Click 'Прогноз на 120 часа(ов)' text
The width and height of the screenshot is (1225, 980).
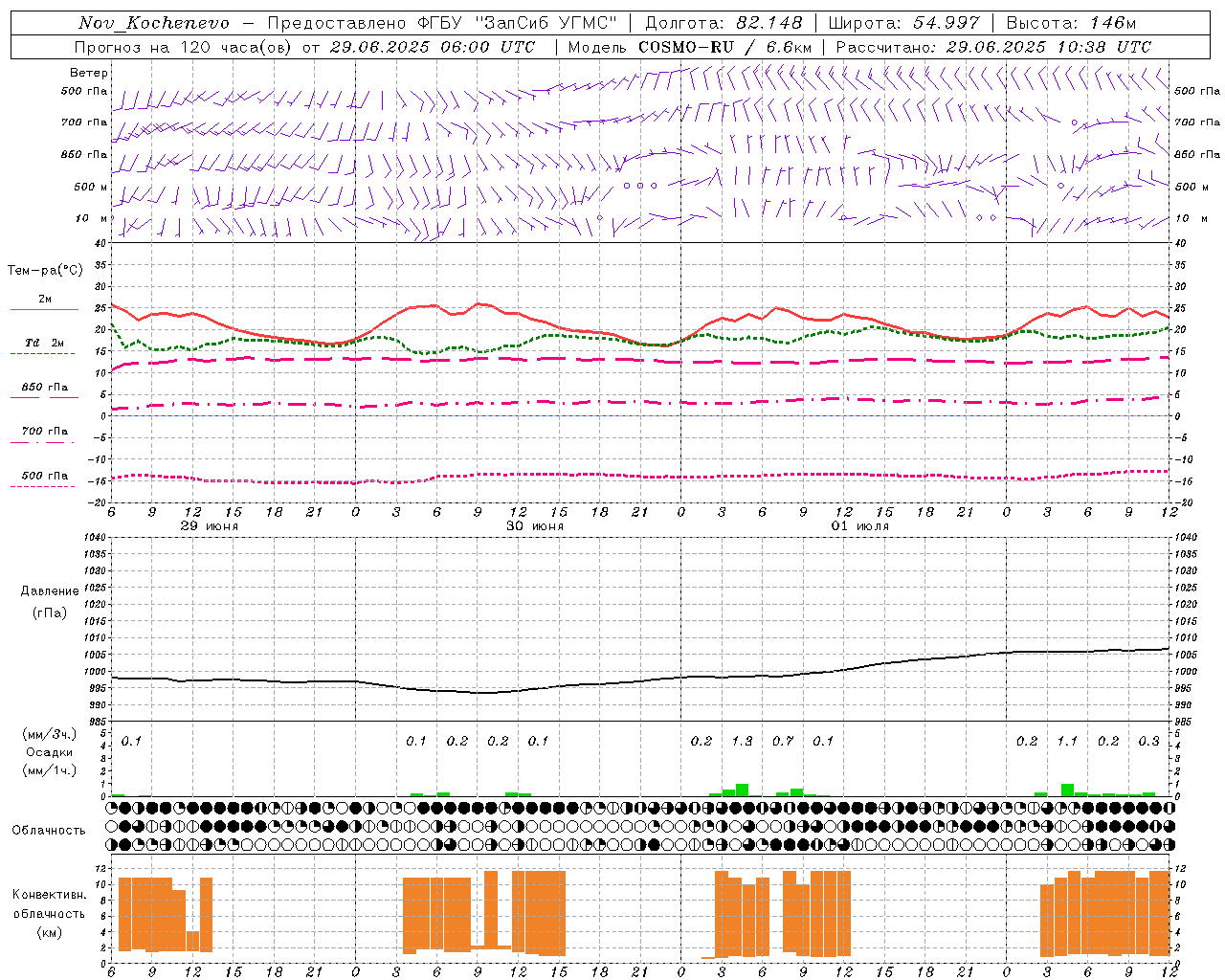coord(184,47)
